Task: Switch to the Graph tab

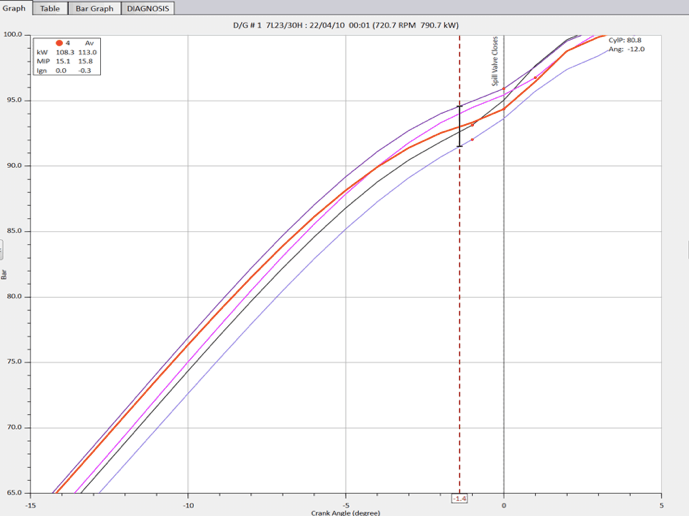Action: [x=15, y=8]
